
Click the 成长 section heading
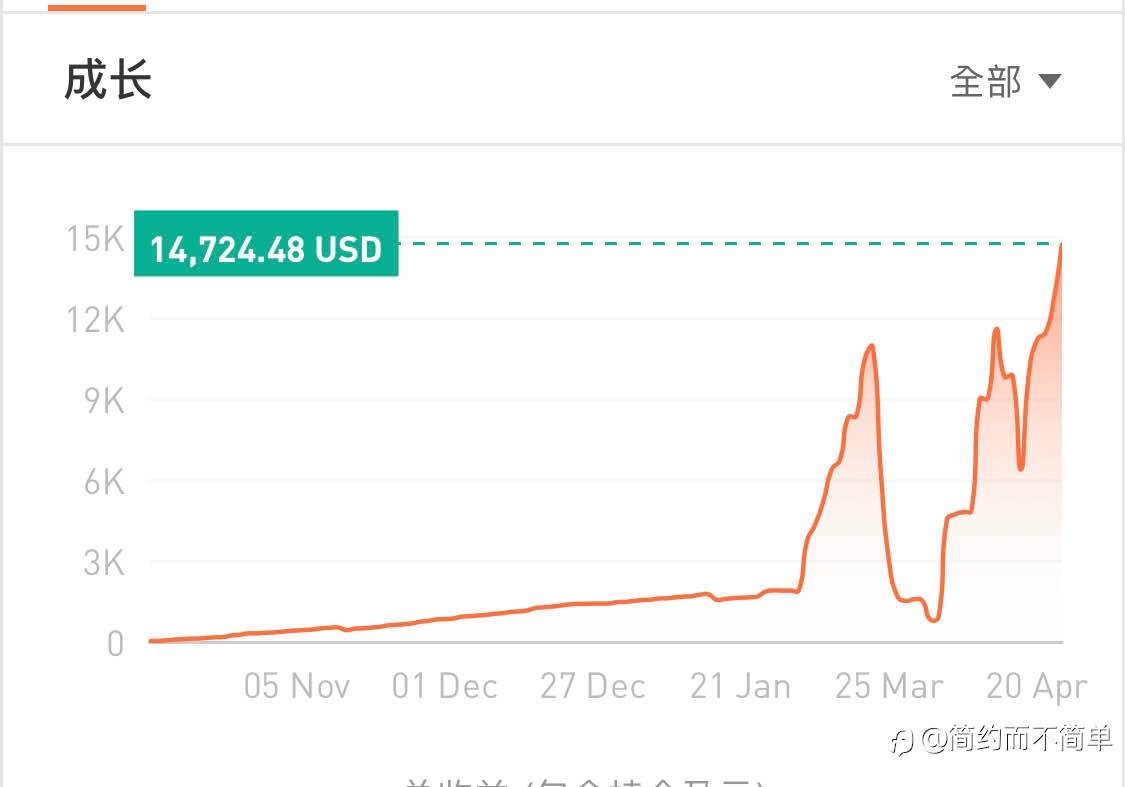(x=107, y=80)
